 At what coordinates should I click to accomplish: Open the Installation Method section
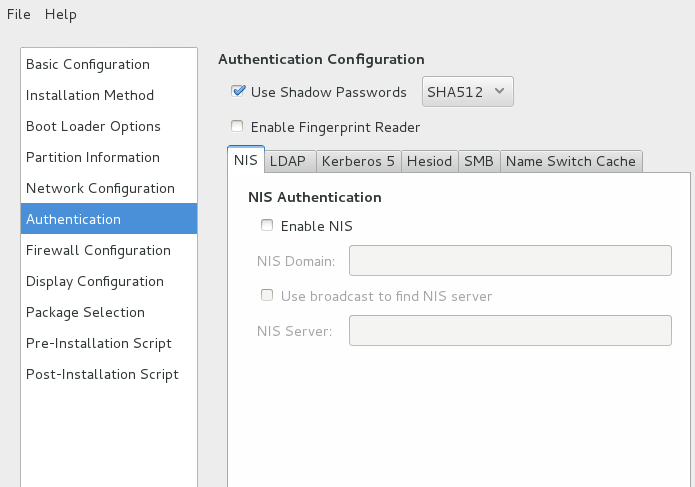90,95
